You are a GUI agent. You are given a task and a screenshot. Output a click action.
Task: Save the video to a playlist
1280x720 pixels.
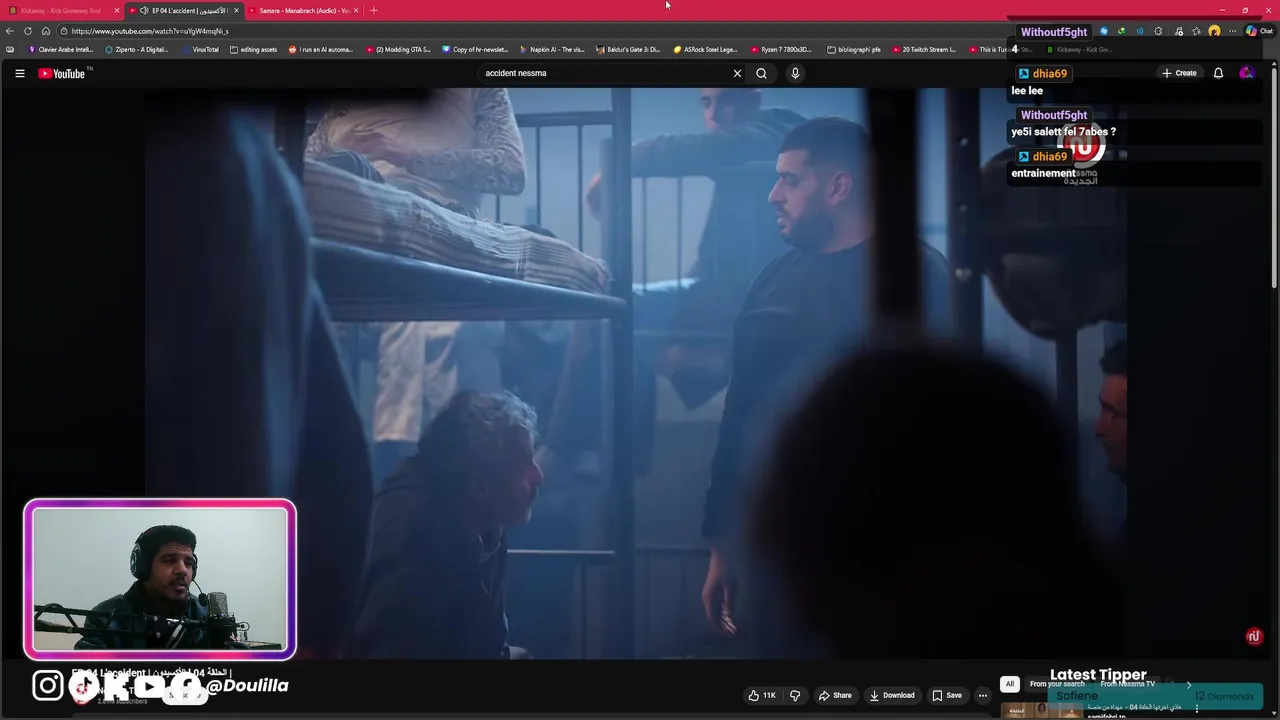pyautogui.click(x=947, y=695)
